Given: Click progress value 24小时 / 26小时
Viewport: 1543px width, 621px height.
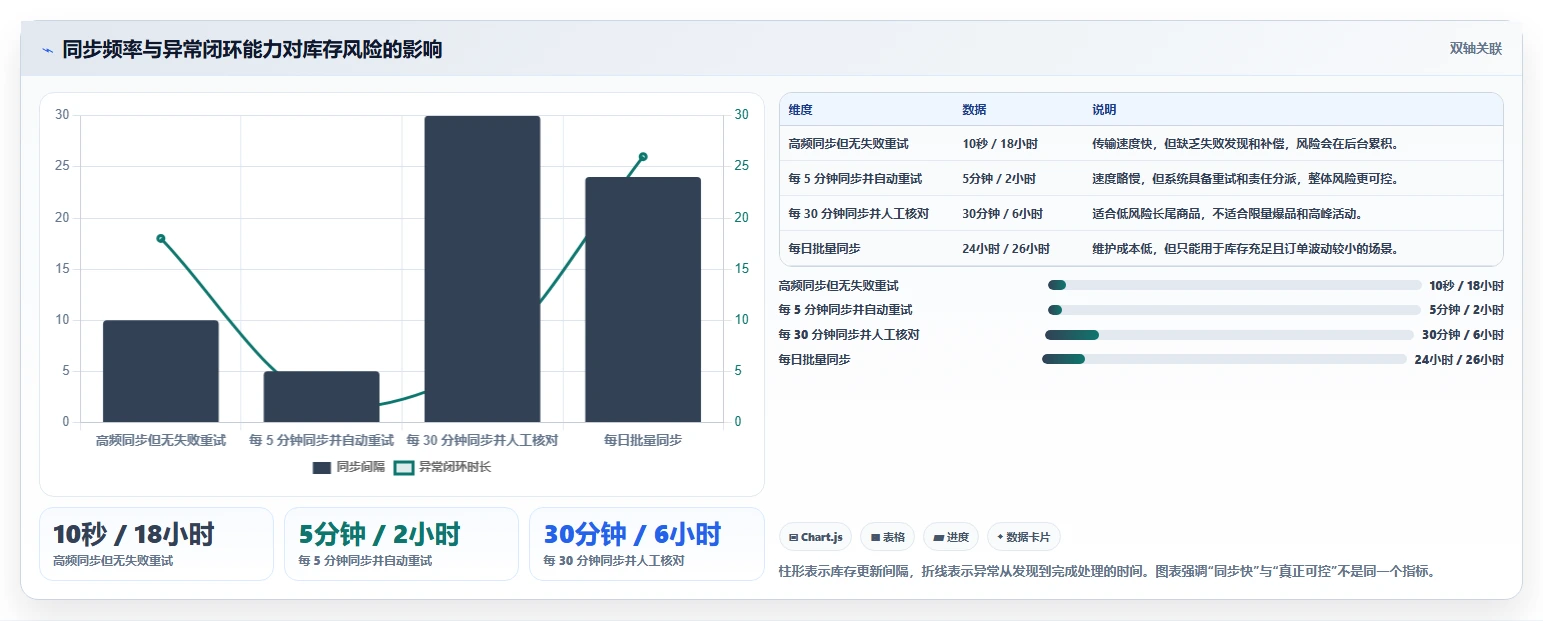Looking at the screenshot, I should coord(1459,360).
